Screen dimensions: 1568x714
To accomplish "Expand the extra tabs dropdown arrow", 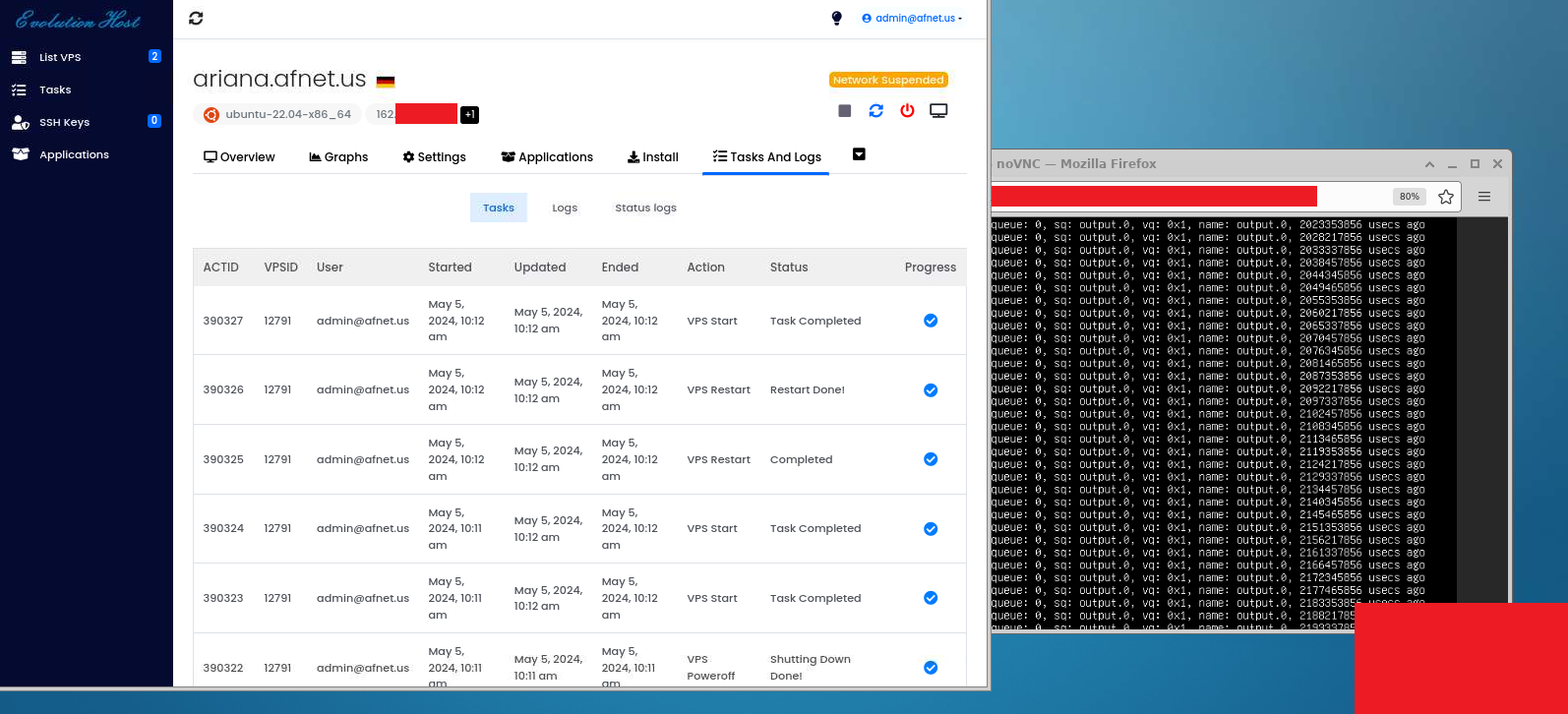I will pos(859,154).
